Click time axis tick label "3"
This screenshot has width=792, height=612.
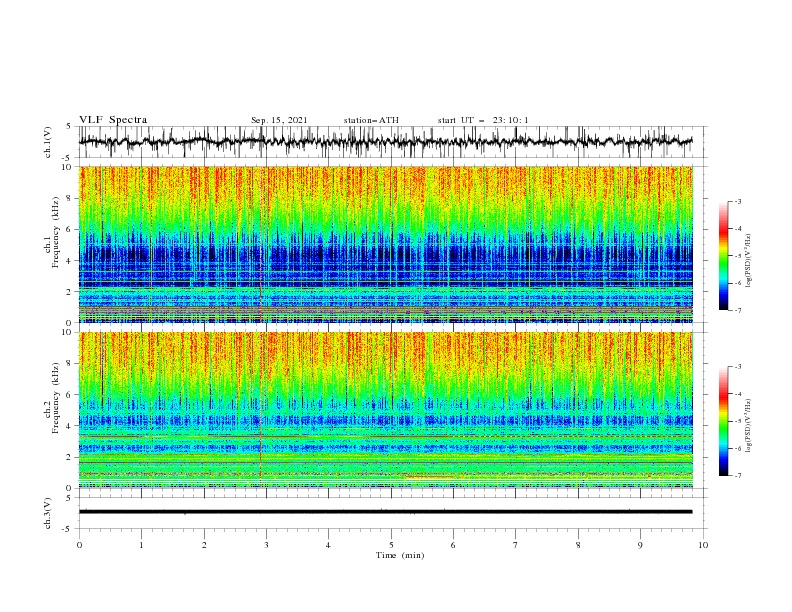[266, 545]
